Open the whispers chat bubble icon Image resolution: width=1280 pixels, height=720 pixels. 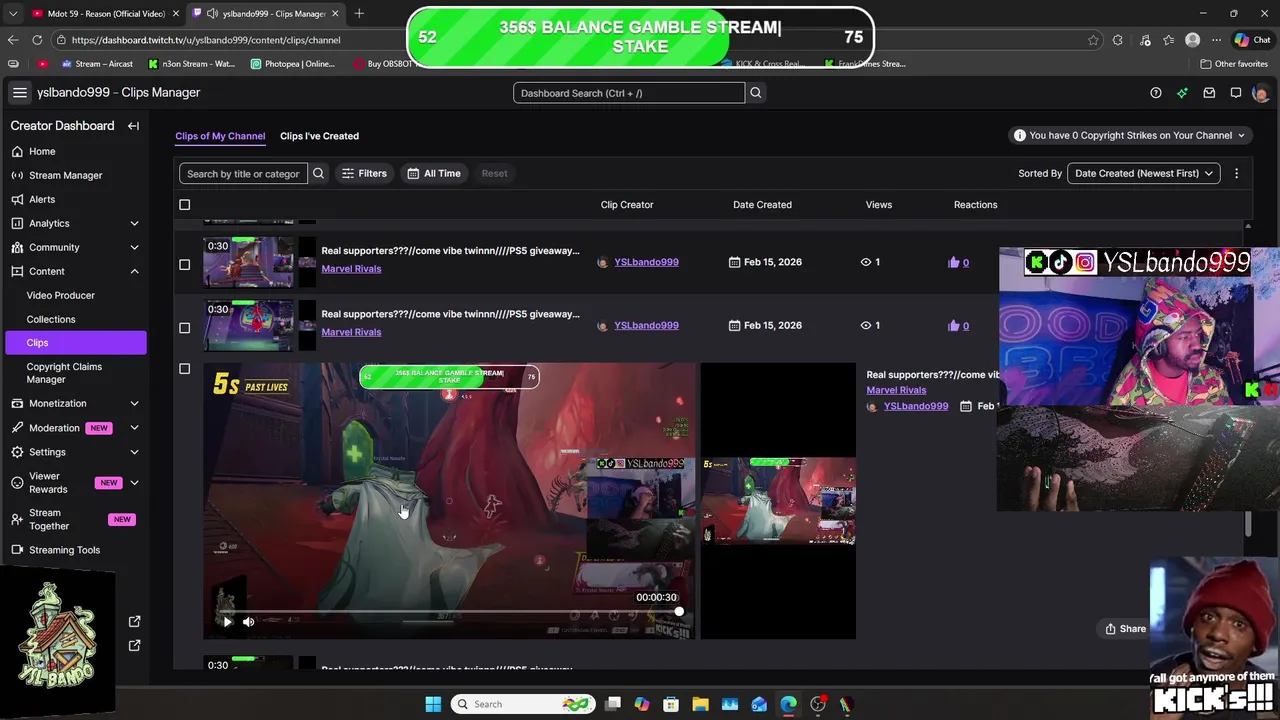[x=1236, y=93]
